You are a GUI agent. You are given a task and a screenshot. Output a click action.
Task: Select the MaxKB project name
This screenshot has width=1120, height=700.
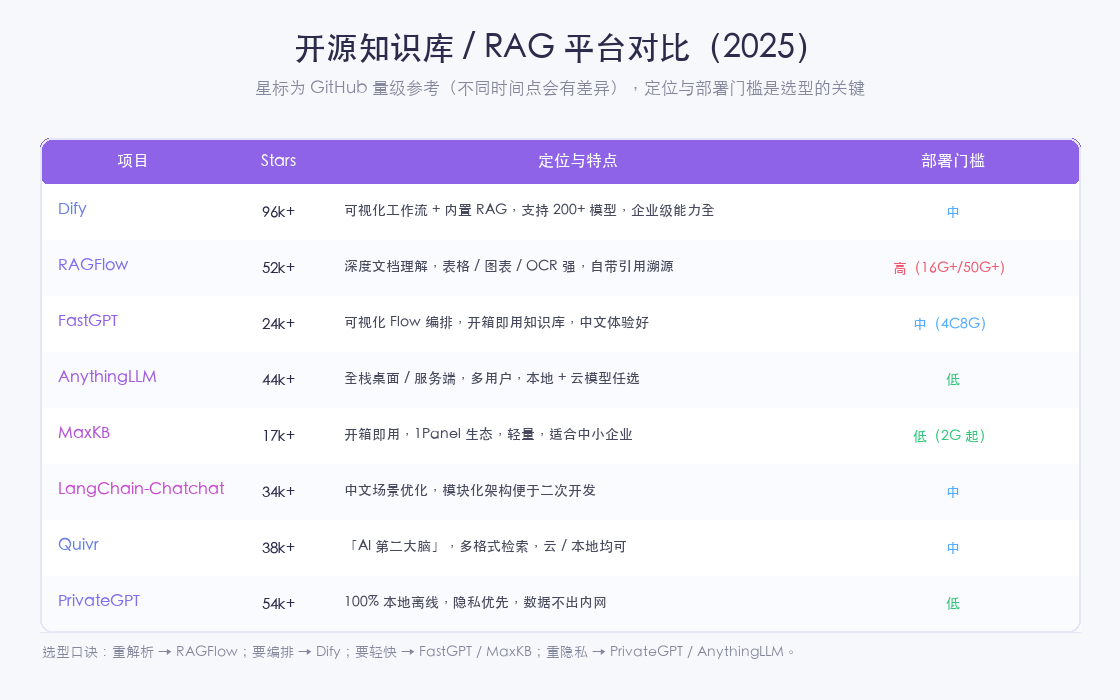(x=84, y=432)
